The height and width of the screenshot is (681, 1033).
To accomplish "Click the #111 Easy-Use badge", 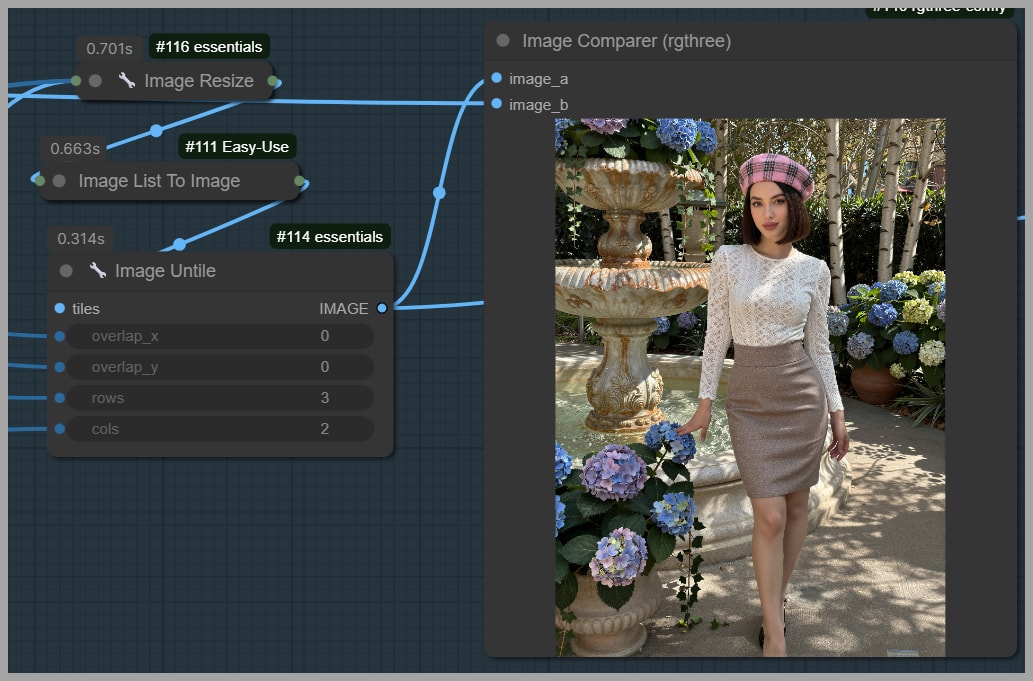I will [236, 147].
